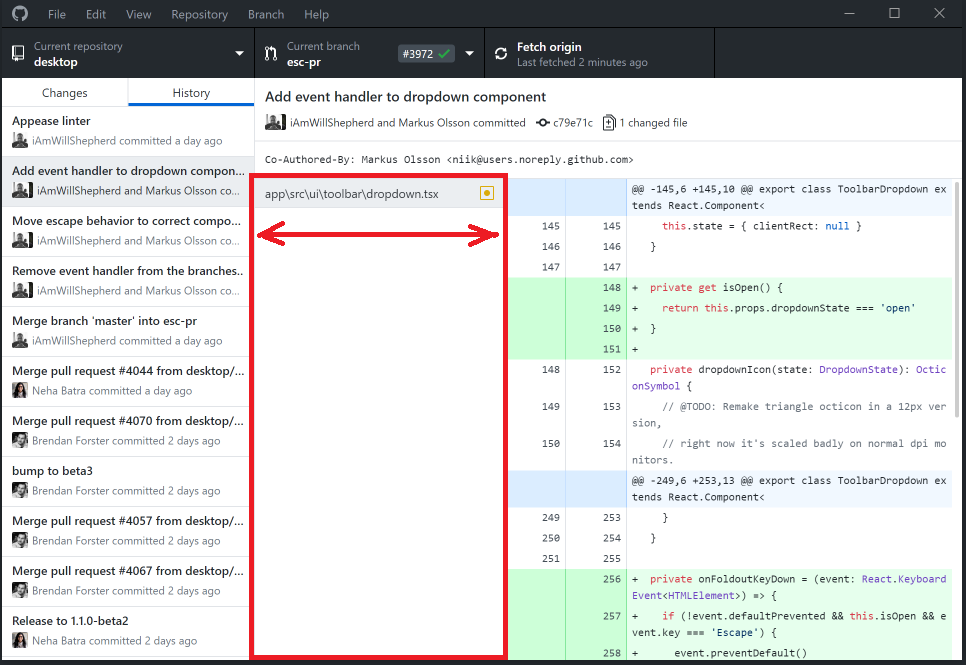Click commit title Add event handler to dropdown component
This screenshot has width=966, height=665.
[405, 97]
